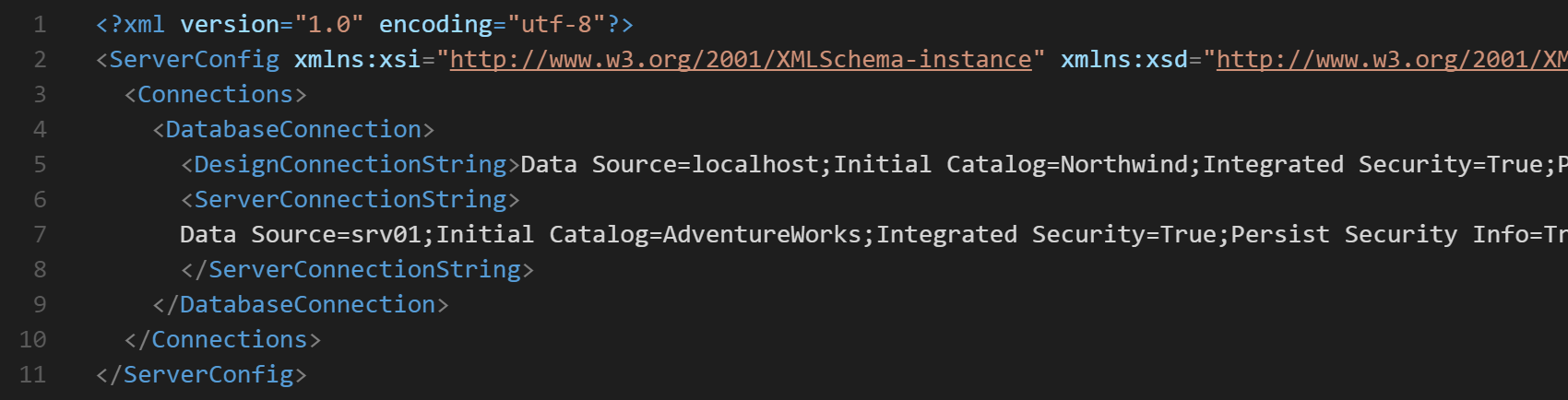Screen dimensions: 1568x400
Task: Follow the xmlns:xsd URL link
Action: click(1391, 60)
